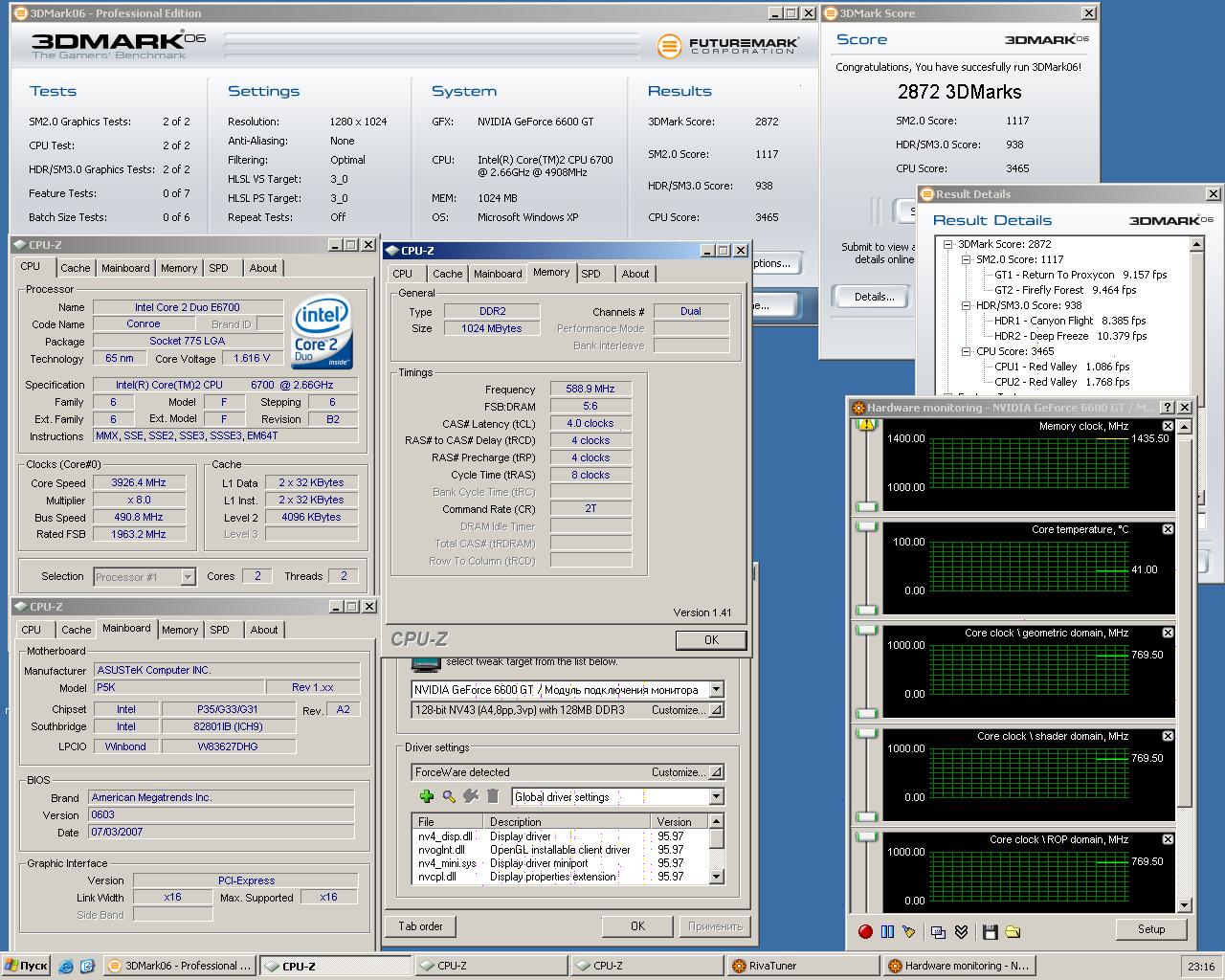
Task: Open the tweak target display adapter dropdown
Action: point(716,689)
